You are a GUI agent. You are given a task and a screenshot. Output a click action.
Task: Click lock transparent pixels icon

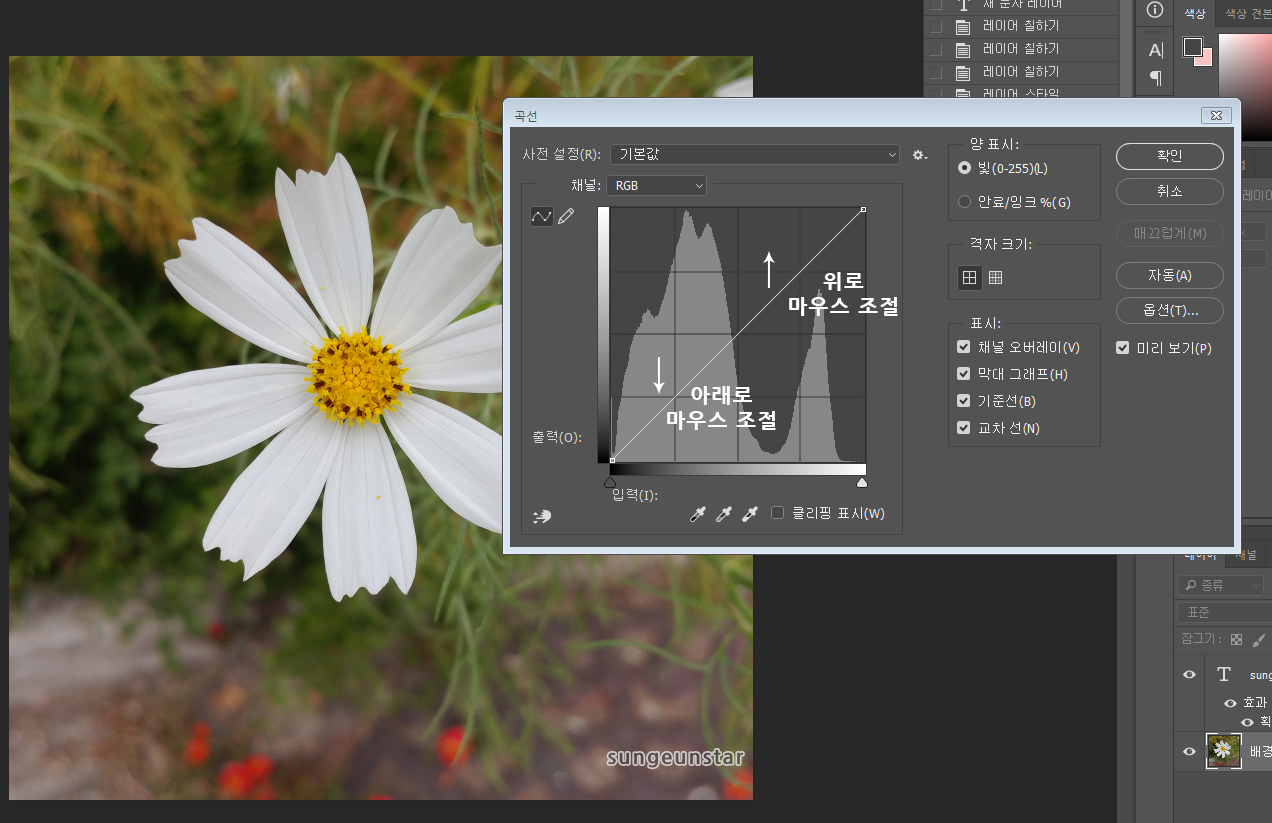[1237, 639]
